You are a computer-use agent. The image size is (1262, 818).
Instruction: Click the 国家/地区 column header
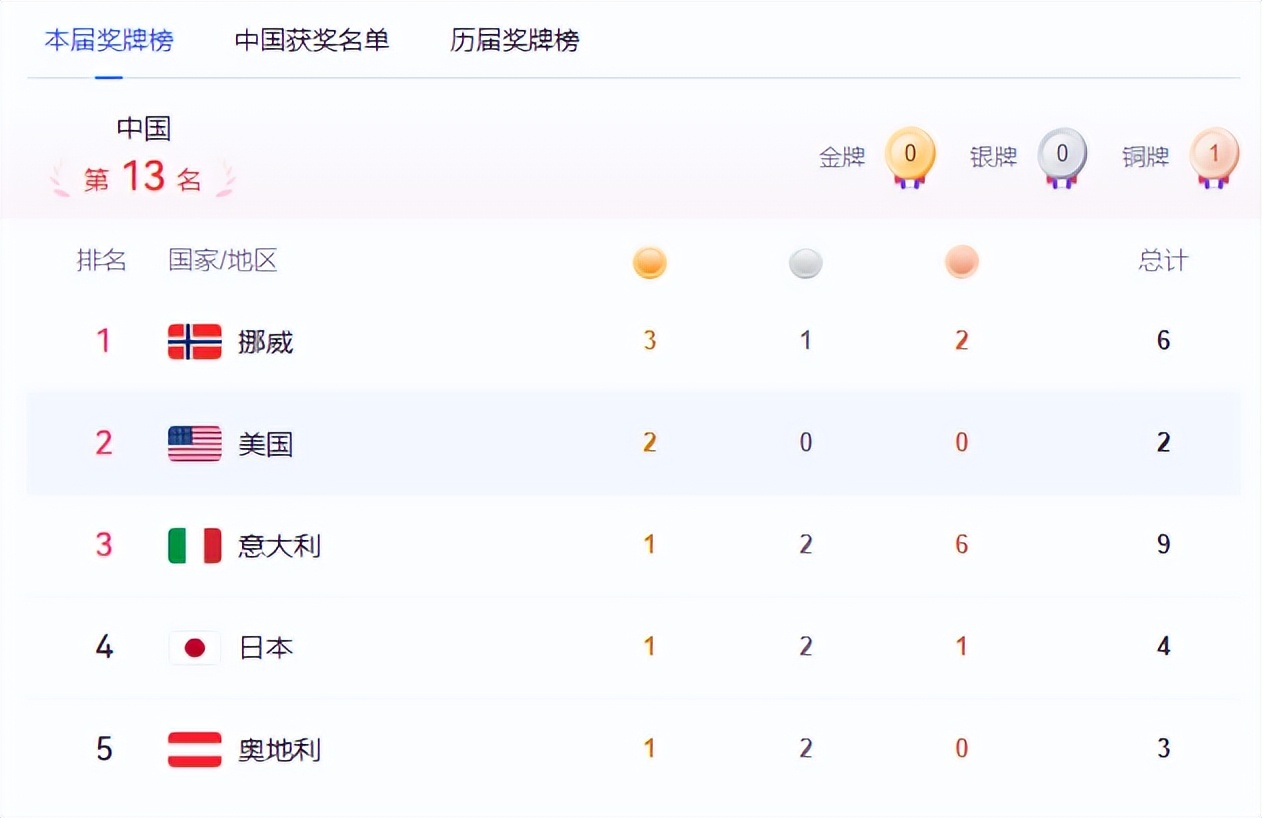point(222,261)
